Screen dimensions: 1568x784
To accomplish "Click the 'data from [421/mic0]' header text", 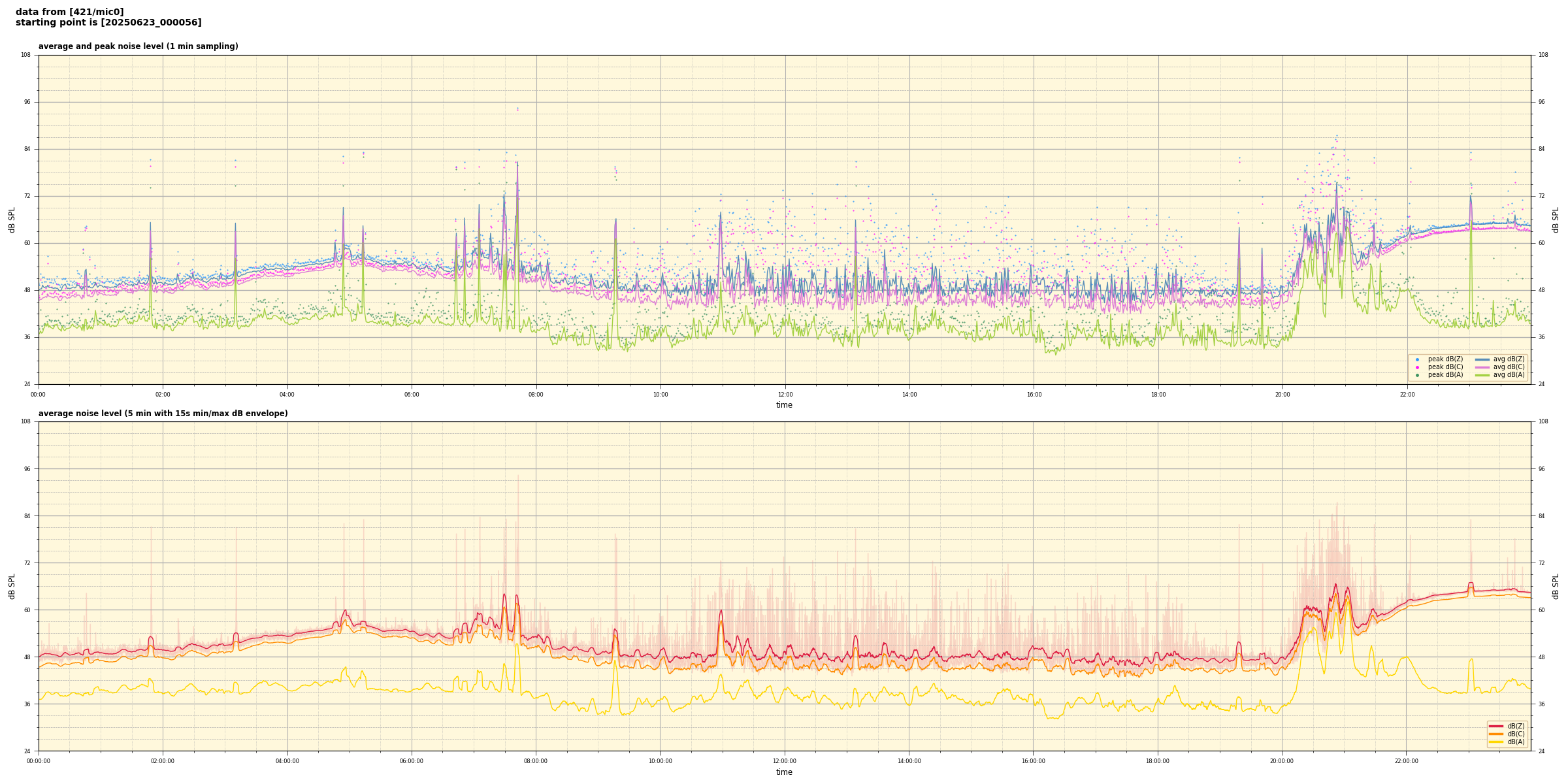I will 69,12.
